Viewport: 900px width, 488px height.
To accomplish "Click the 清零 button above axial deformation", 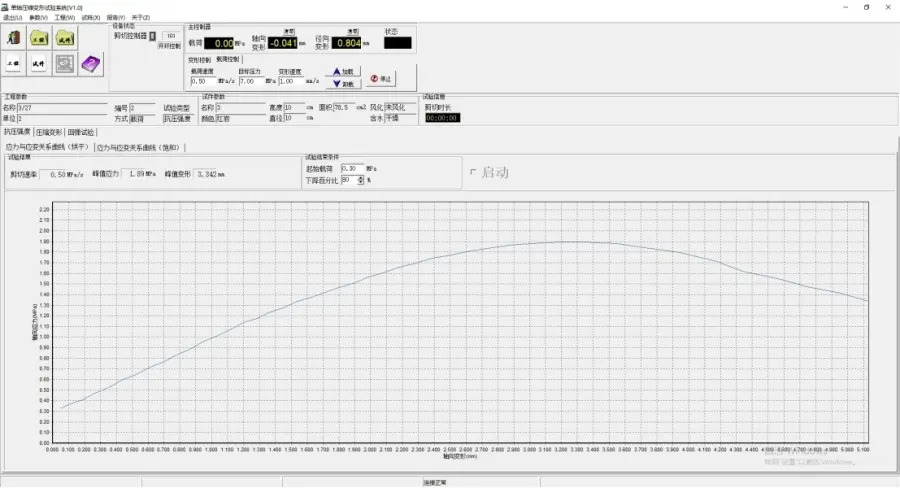I will [x=289, y=32].
